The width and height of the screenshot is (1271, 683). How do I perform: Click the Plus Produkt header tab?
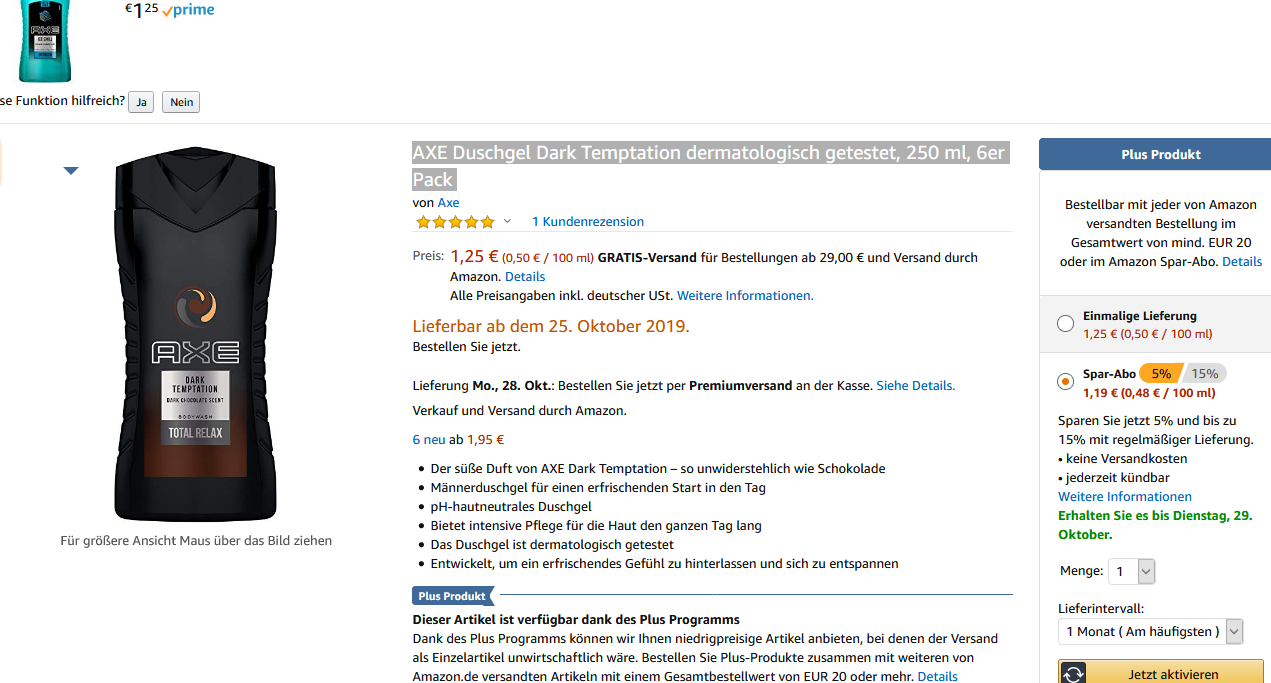(1160, 155)
